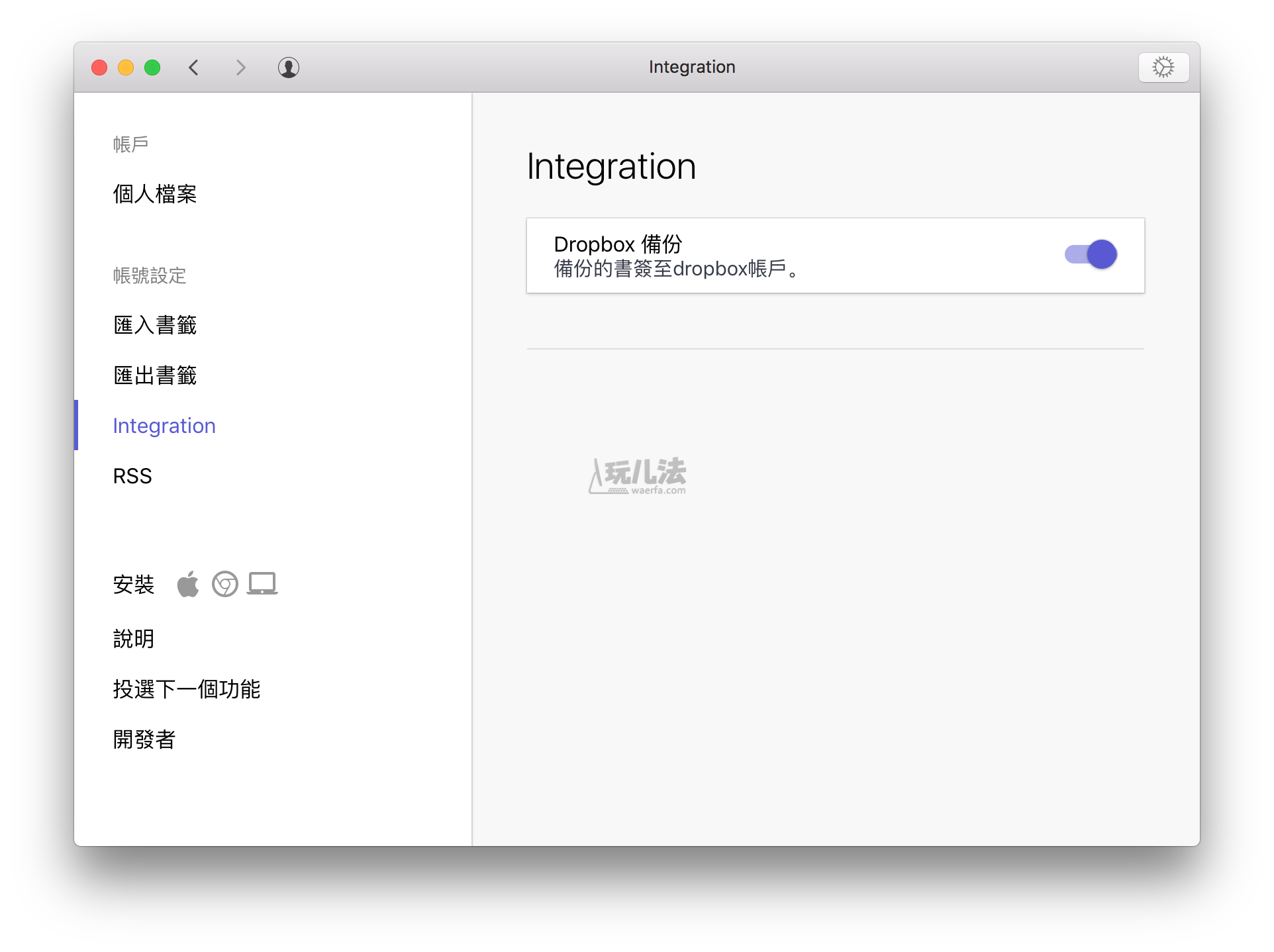Image resolution: width=1274 pixels, height=952 pixels.
Task: Go forward with the right arrow
Action: [240, 68]
